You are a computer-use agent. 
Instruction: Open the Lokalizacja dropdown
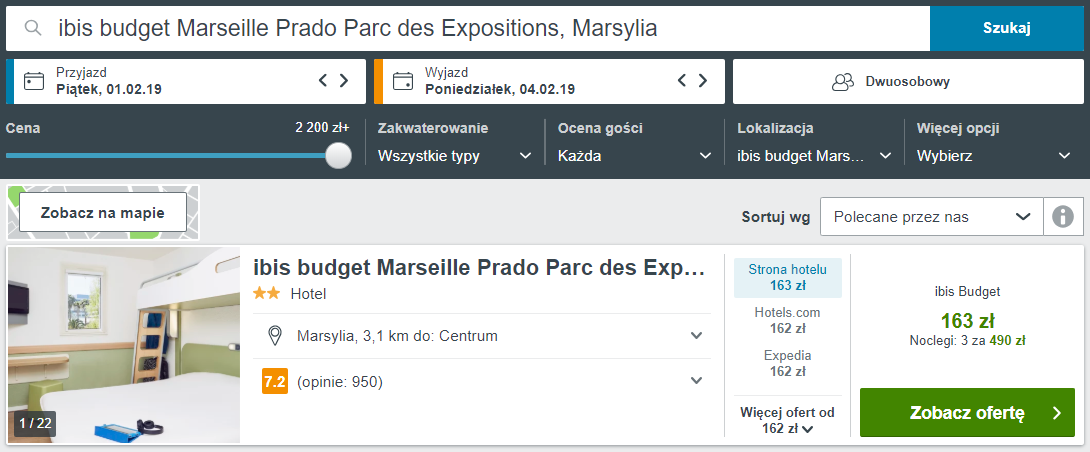[x=814, y=156]
